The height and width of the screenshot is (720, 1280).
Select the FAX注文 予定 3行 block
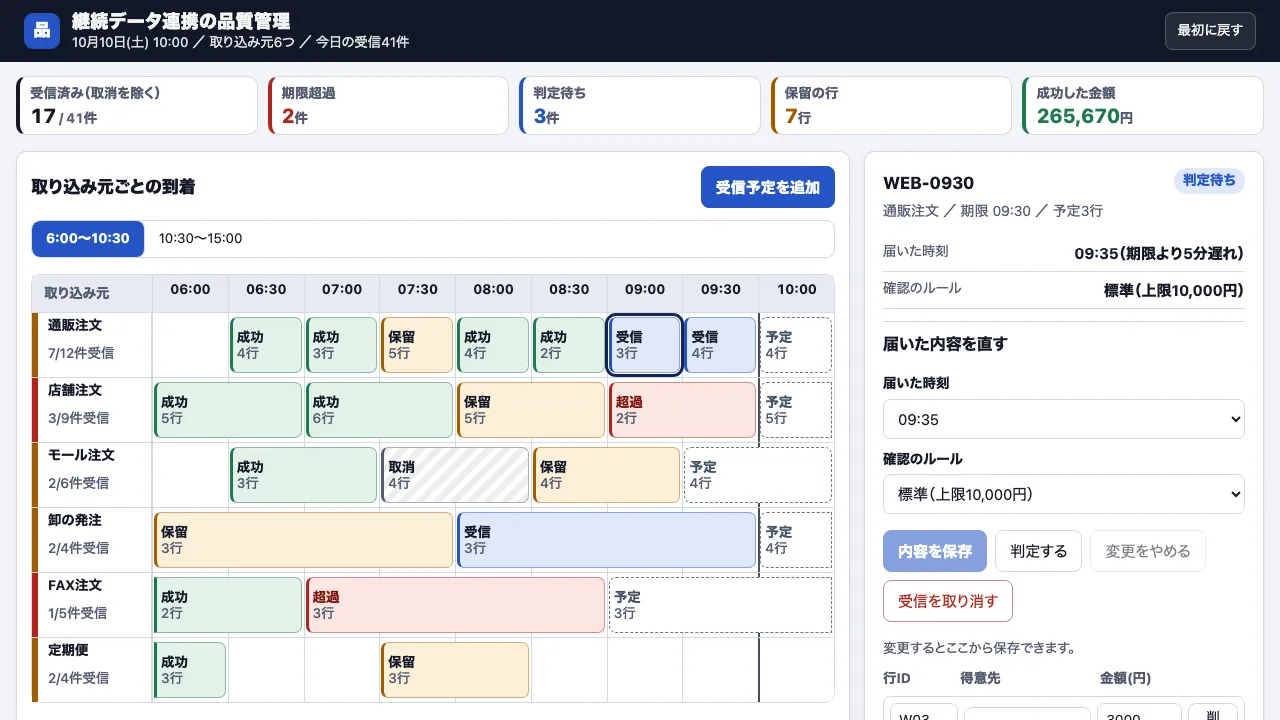click(x=720, y=605)
